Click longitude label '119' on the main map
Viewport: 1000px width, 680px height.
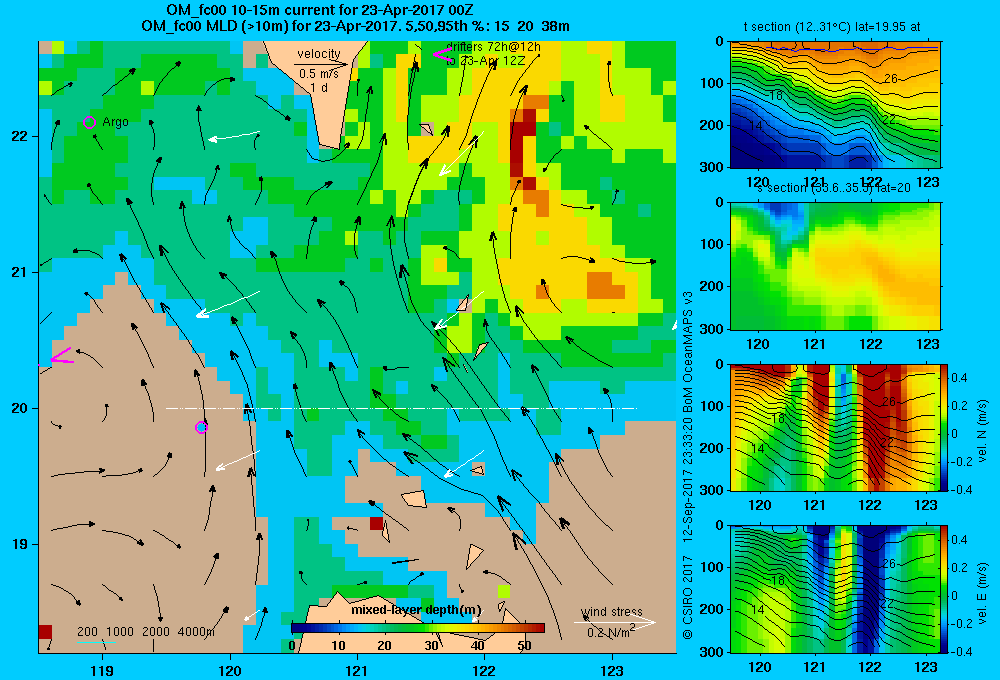point(102,670)
